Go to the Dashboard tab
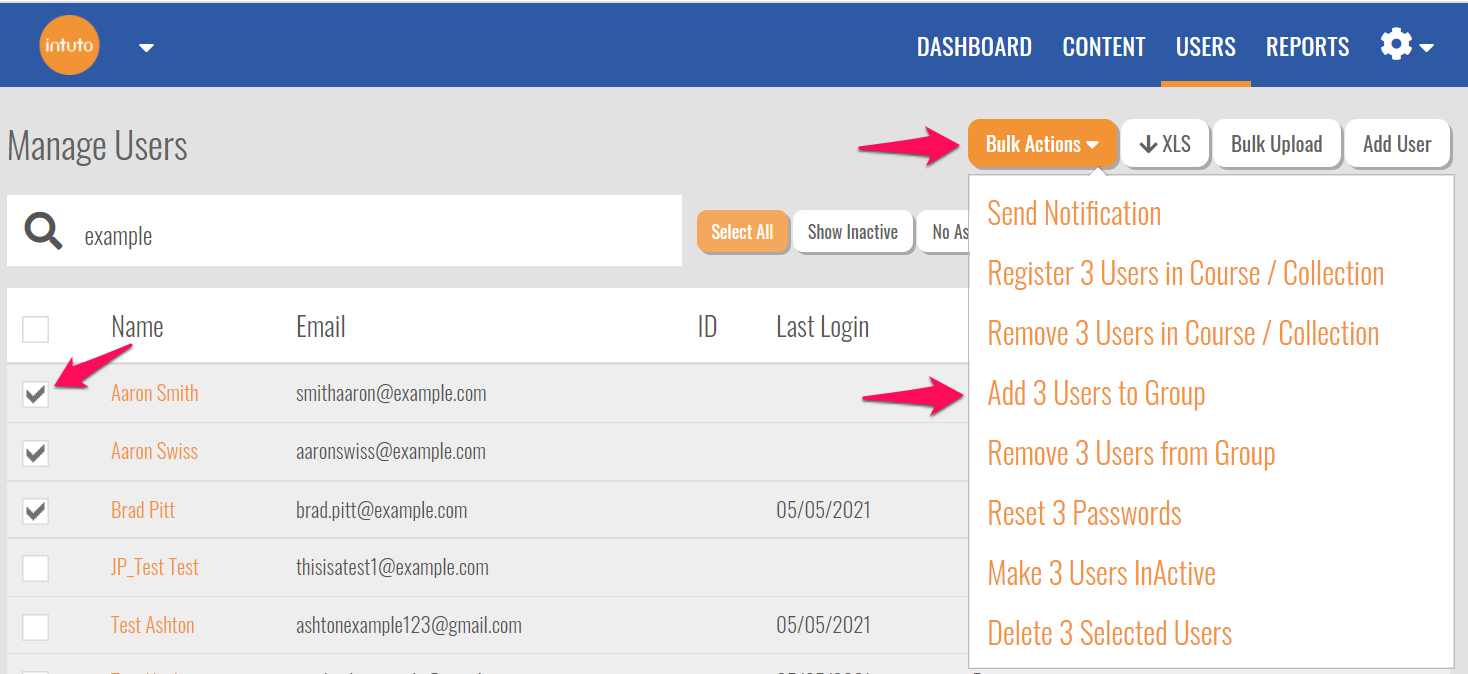The image size is (1468, 674). (x=974, y=47)
